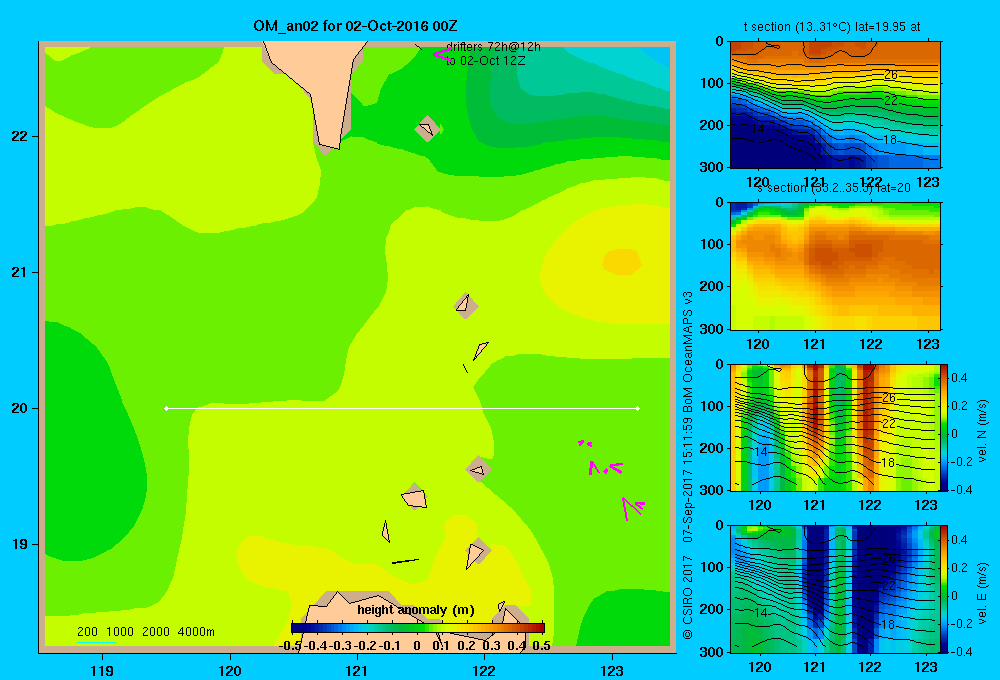Click the "0.4" tick on the vel. N color bar

pyautogui.click(x=959, y=378)
